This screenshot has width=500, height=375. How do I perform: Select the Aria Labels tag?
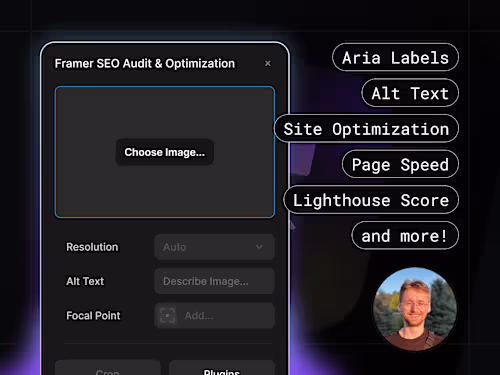point(395,57)
